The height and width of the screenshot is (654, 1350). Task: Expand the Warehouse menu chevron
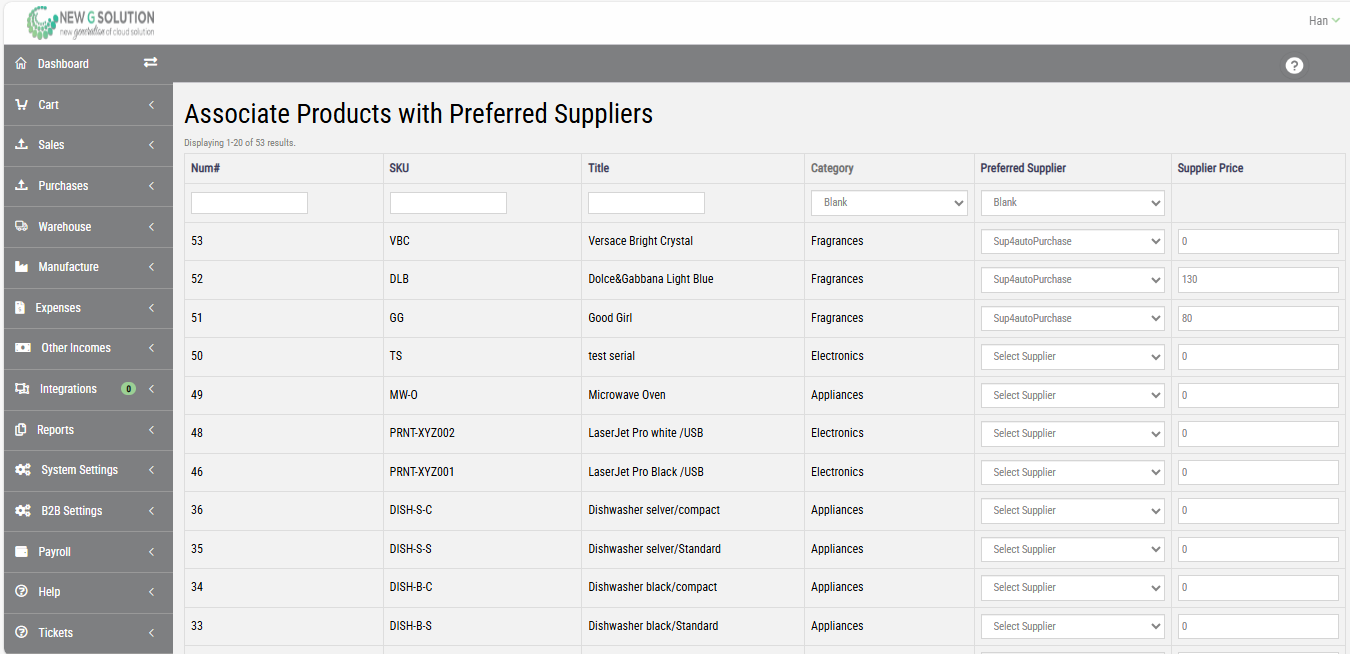tap(151, 227)
